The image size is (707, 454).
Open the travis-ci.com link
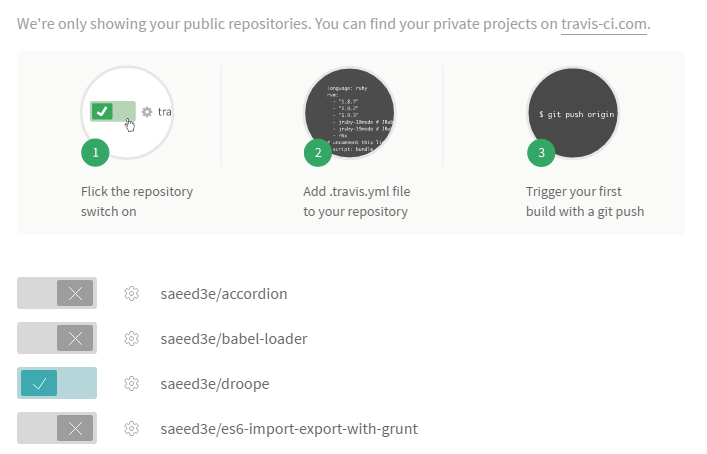click(x=604, y=22)
